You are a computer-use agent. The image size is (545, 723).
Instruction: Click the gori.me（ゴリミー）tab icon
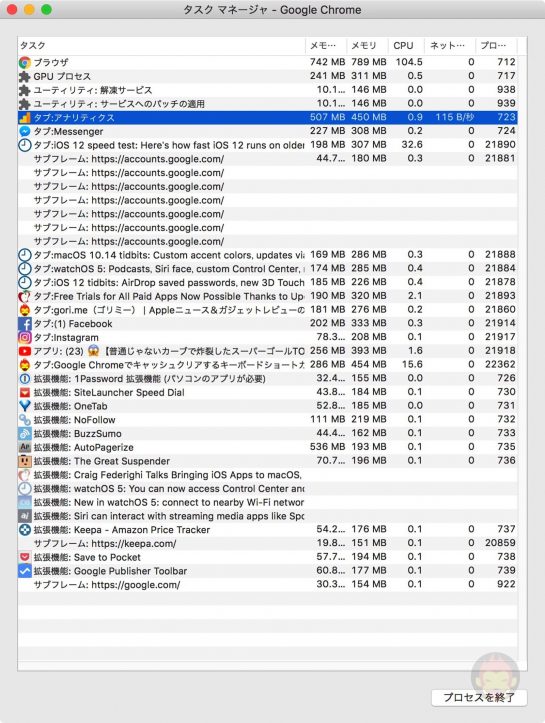point(25,310)
